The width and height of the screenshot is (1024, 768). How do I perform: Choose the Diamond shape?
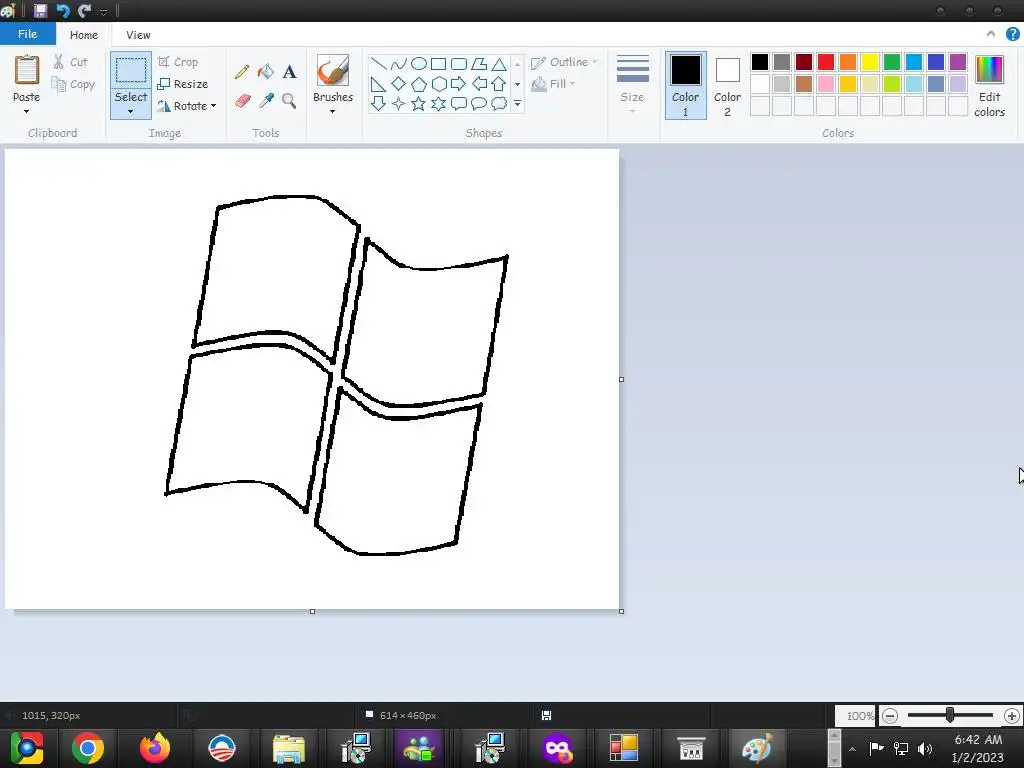[398, 84]
